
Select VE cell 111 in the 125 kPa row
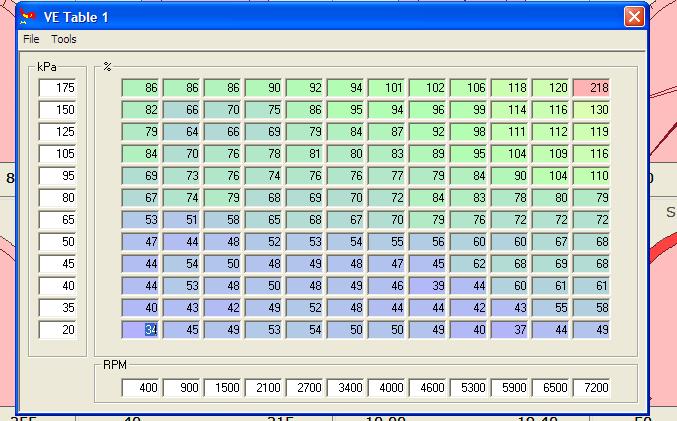point(509,132)
